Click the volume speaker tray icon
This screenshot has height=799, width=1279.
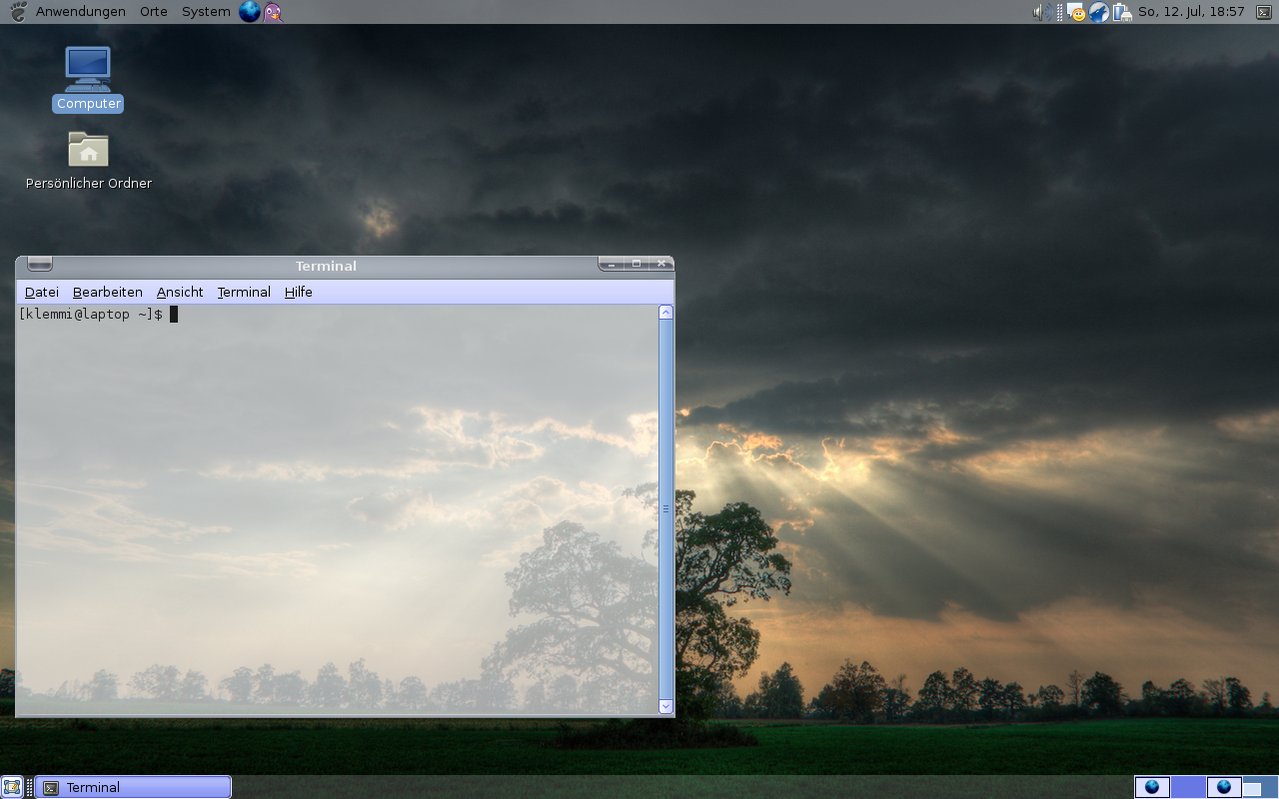coord(1041,12)
